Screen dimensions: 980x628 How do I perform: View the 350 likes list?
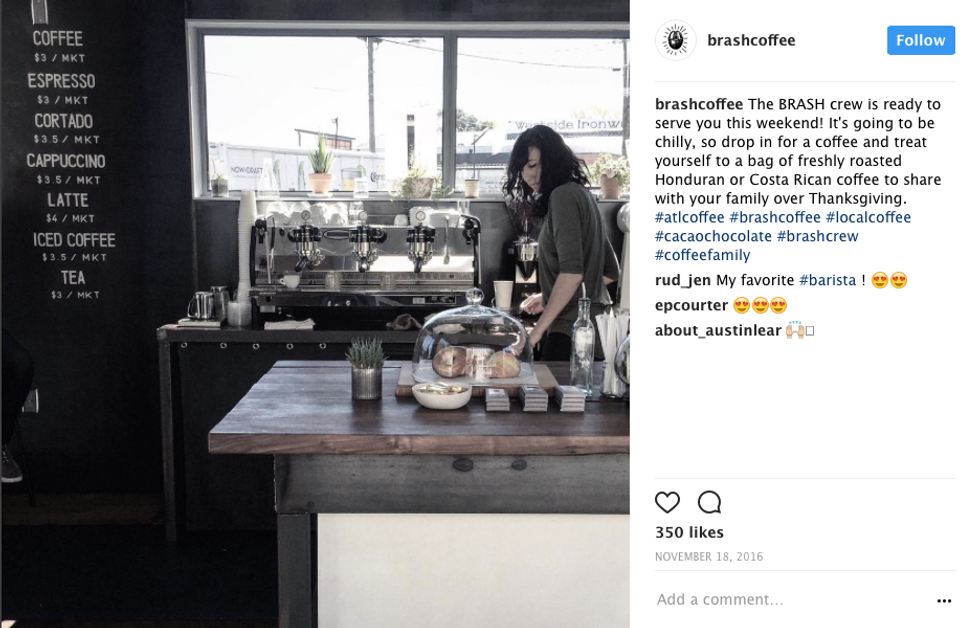(689, 532)
